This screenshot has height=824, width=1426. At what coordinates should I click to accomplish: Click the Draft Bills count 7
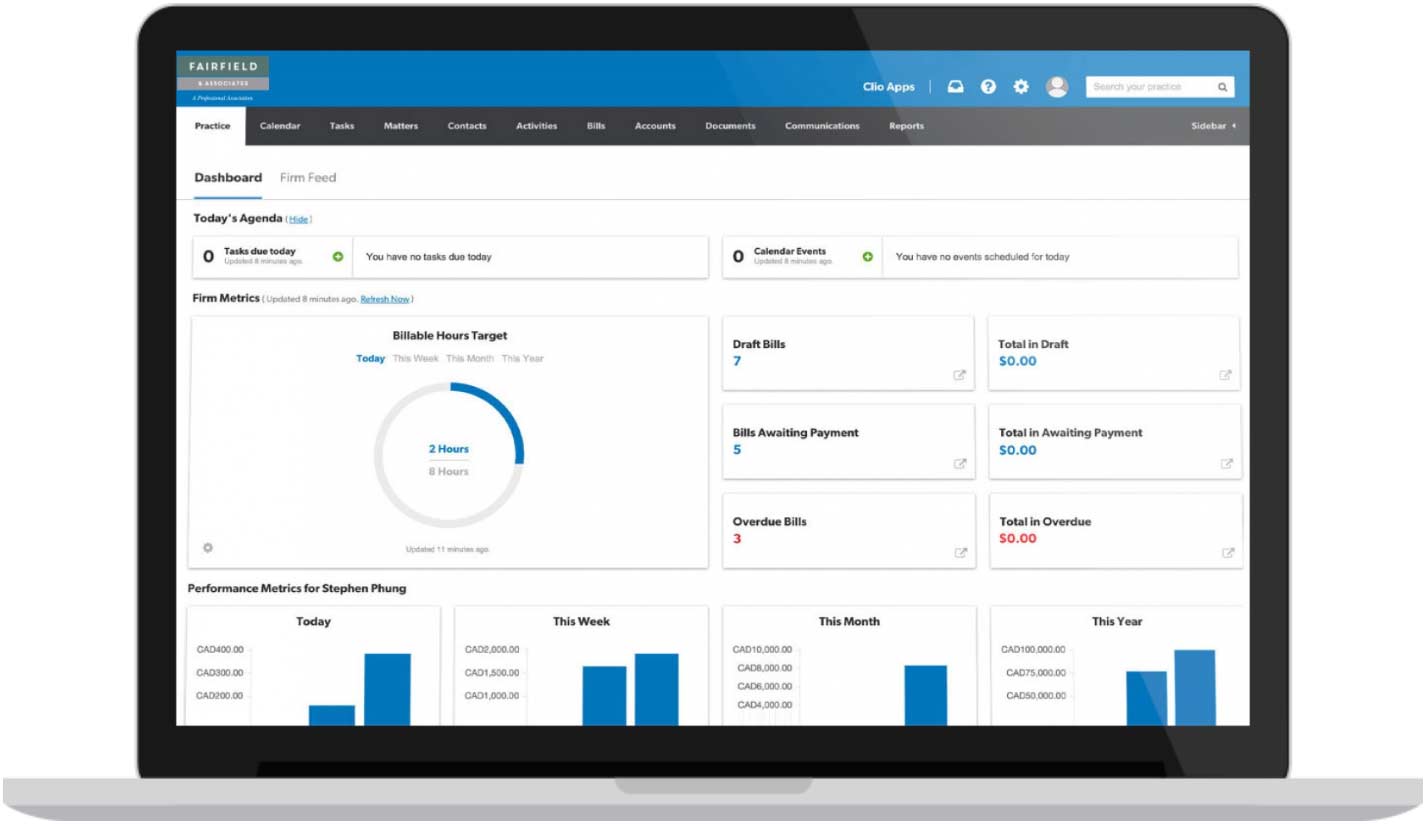(737, 361)
